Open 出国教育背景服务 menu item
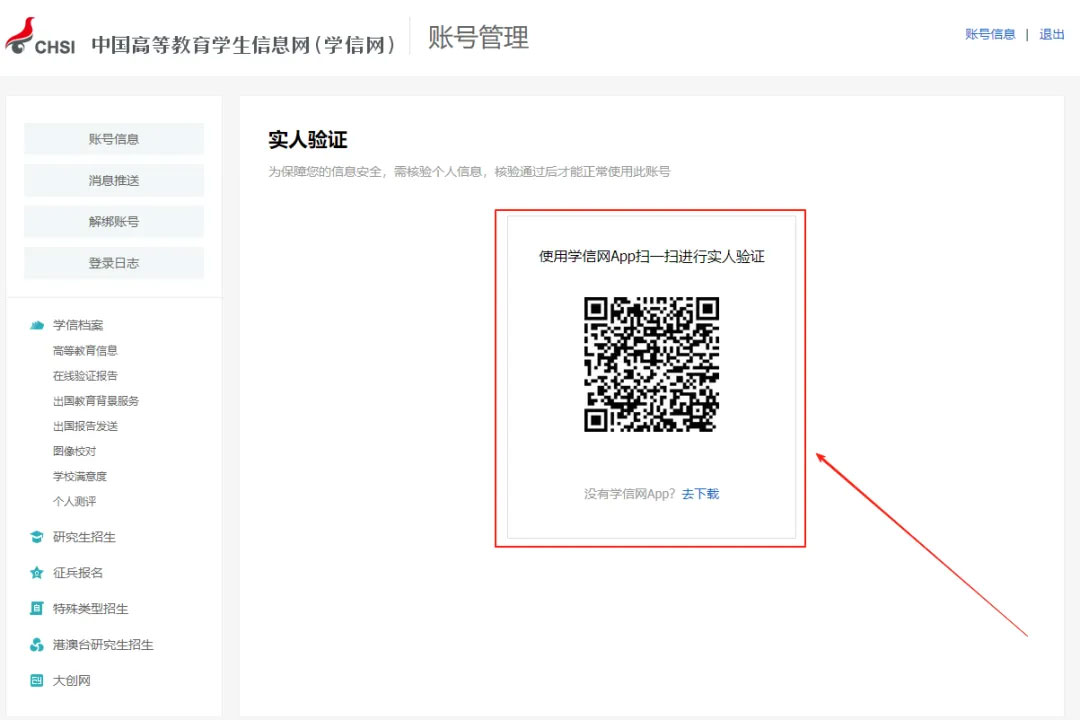The image size is (1080, 720). 96,401
